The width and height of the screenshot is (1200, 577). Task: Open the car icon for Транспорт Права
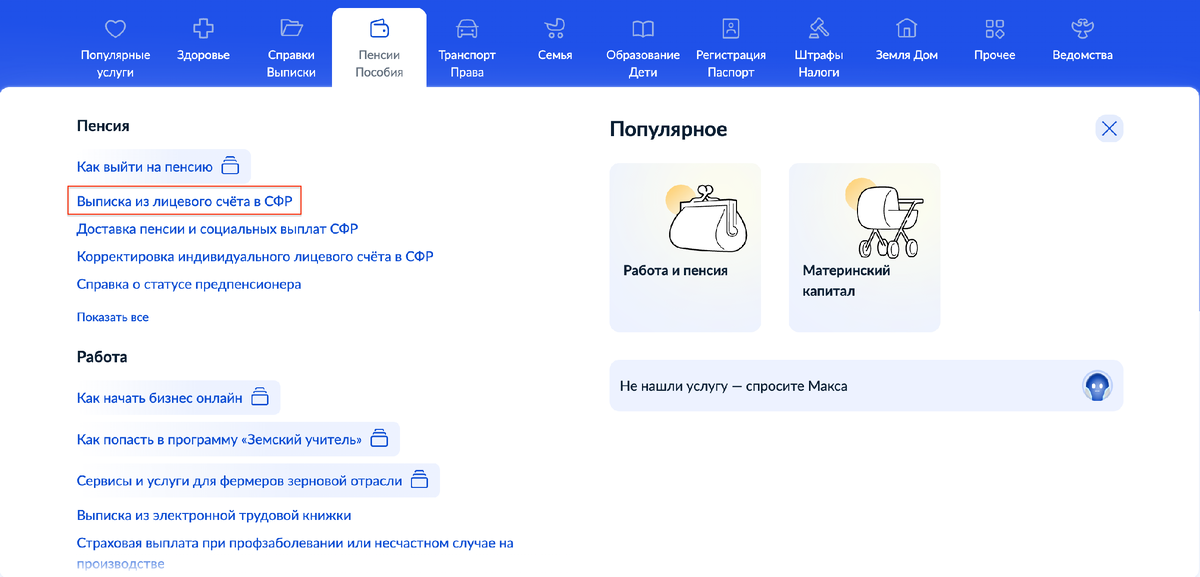click(x=467, y=29)
